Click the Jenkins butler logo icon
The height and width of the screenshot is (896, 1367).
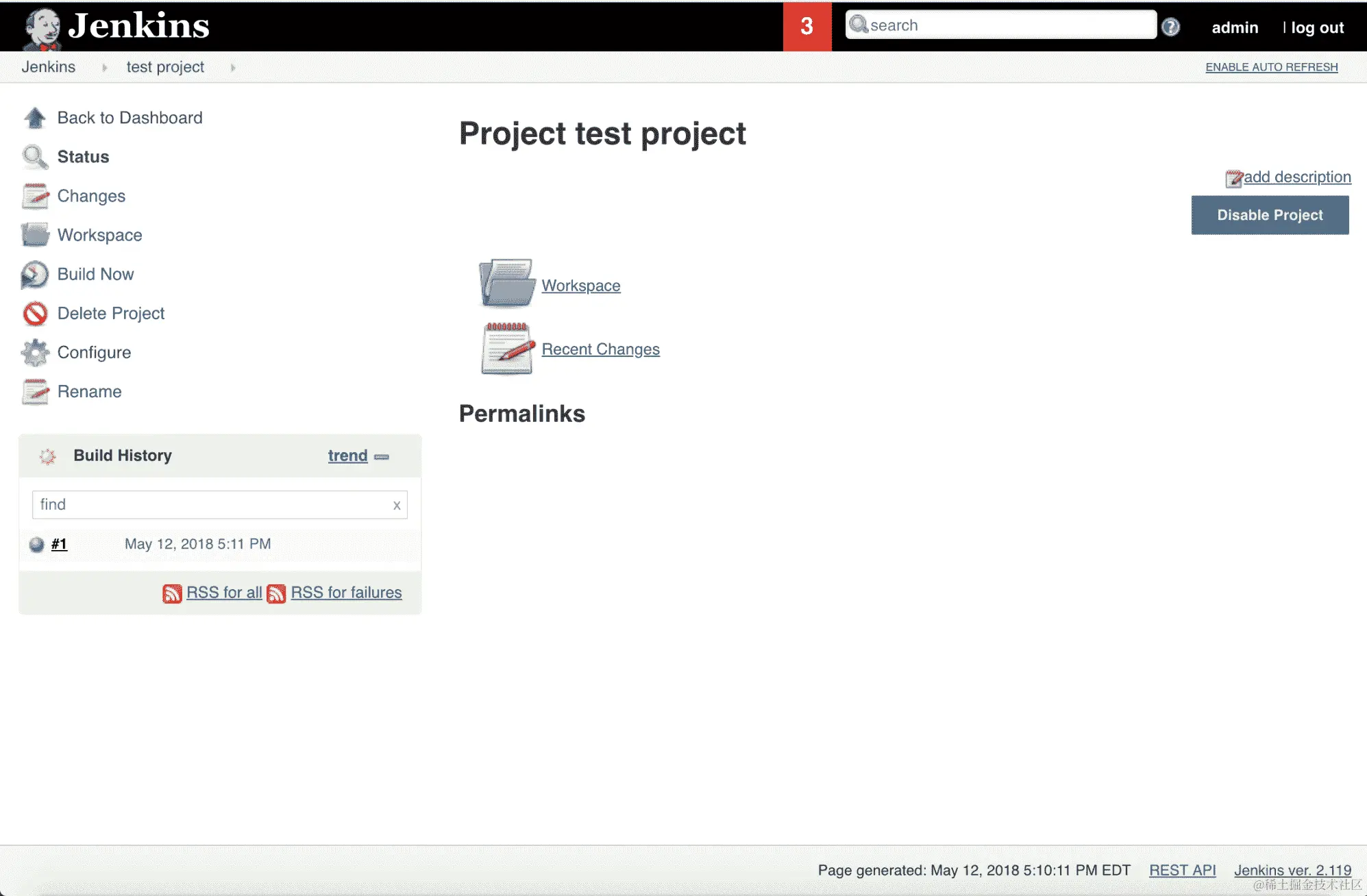[42, 27]
